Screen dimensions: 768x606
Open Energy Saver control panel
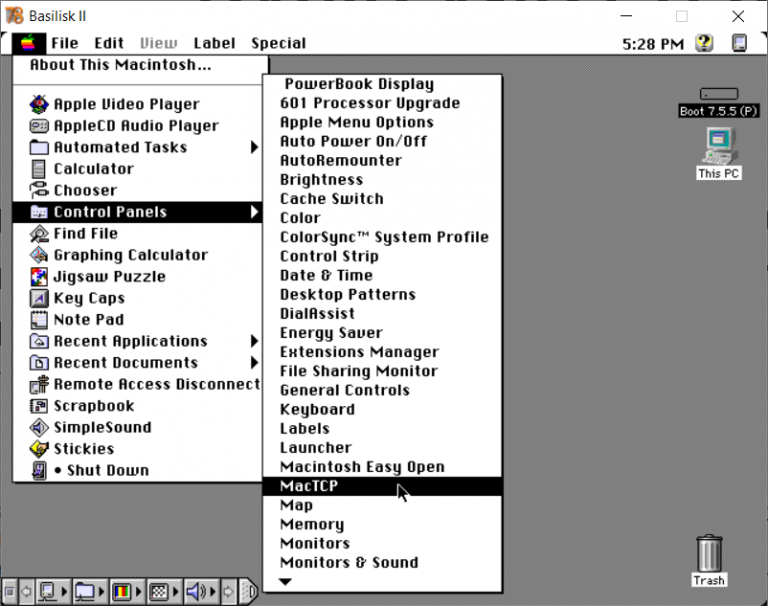(382, 333)
